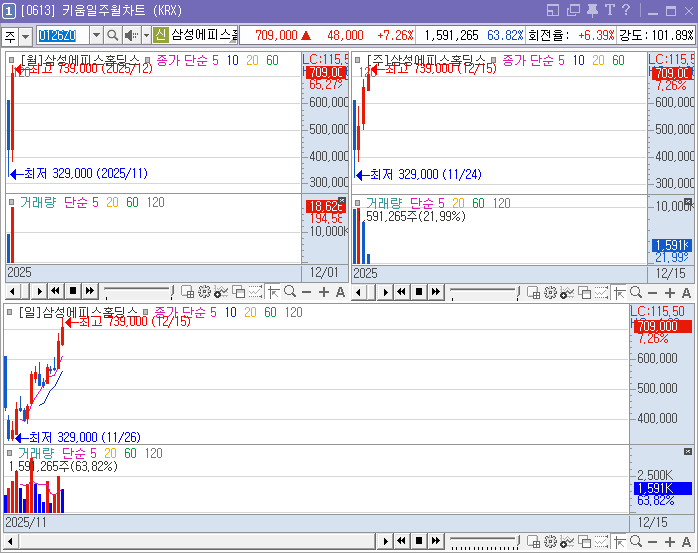This screenshot has width=698, height=553.
Task: Click fast-forward button in monthly chart toolbar
Action: (x=90, y=292)
